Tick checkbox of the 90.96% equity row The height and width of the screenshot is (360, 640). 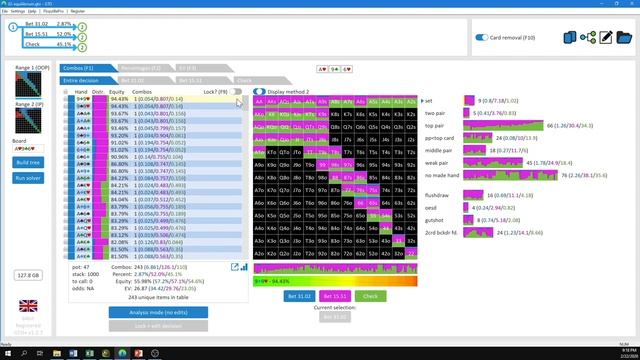pos(66,157)
